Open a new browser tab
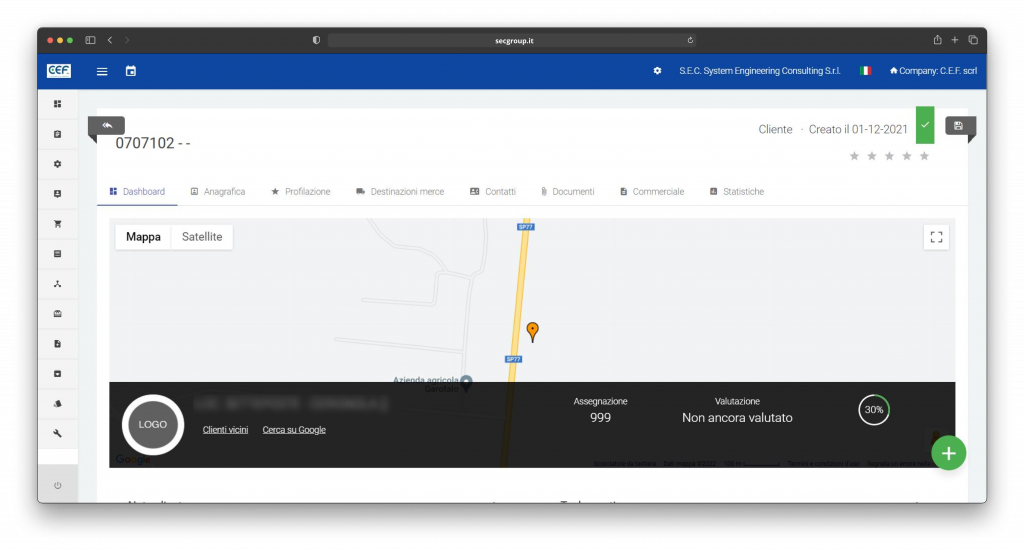 coord(955,40)
